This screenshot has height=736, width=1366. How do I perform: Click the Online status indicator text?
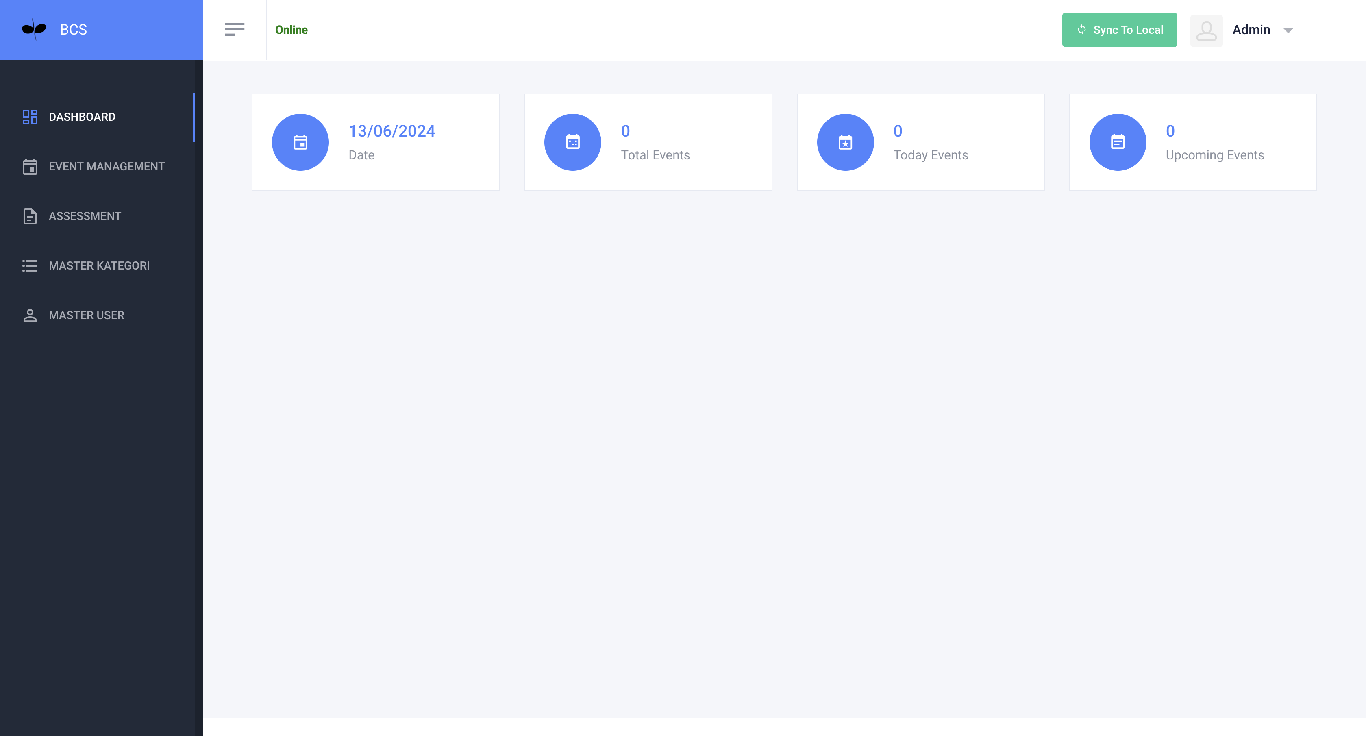[x=291, y=30]
